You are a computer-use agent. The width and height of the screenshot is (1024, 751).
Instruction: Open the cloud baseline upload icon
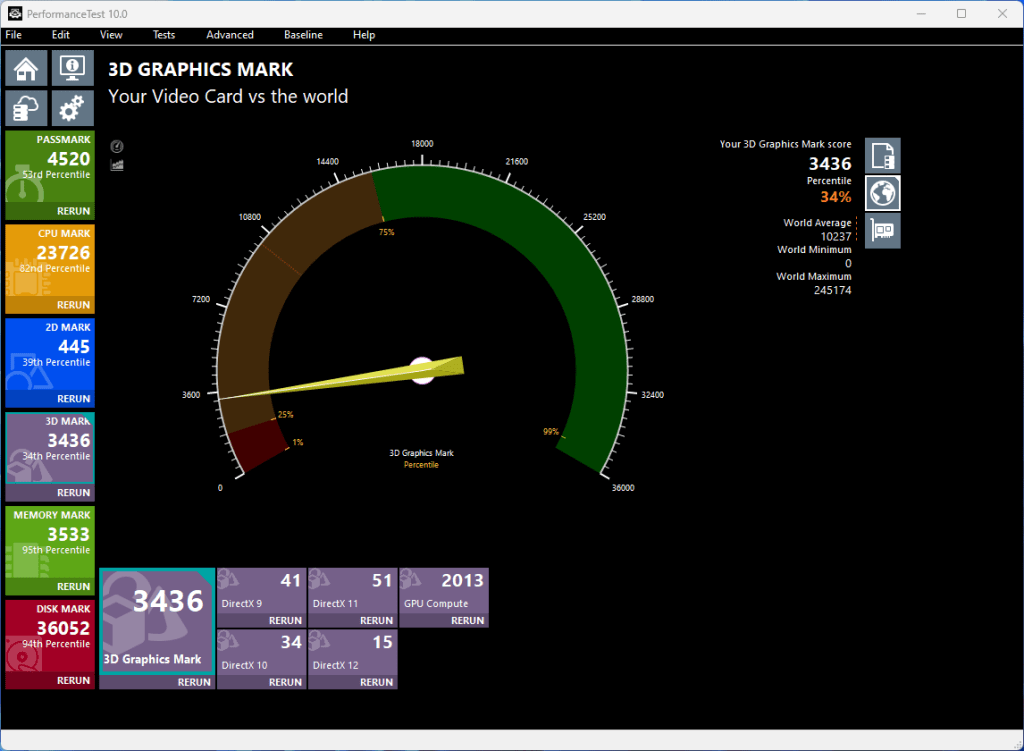[27, 108]
